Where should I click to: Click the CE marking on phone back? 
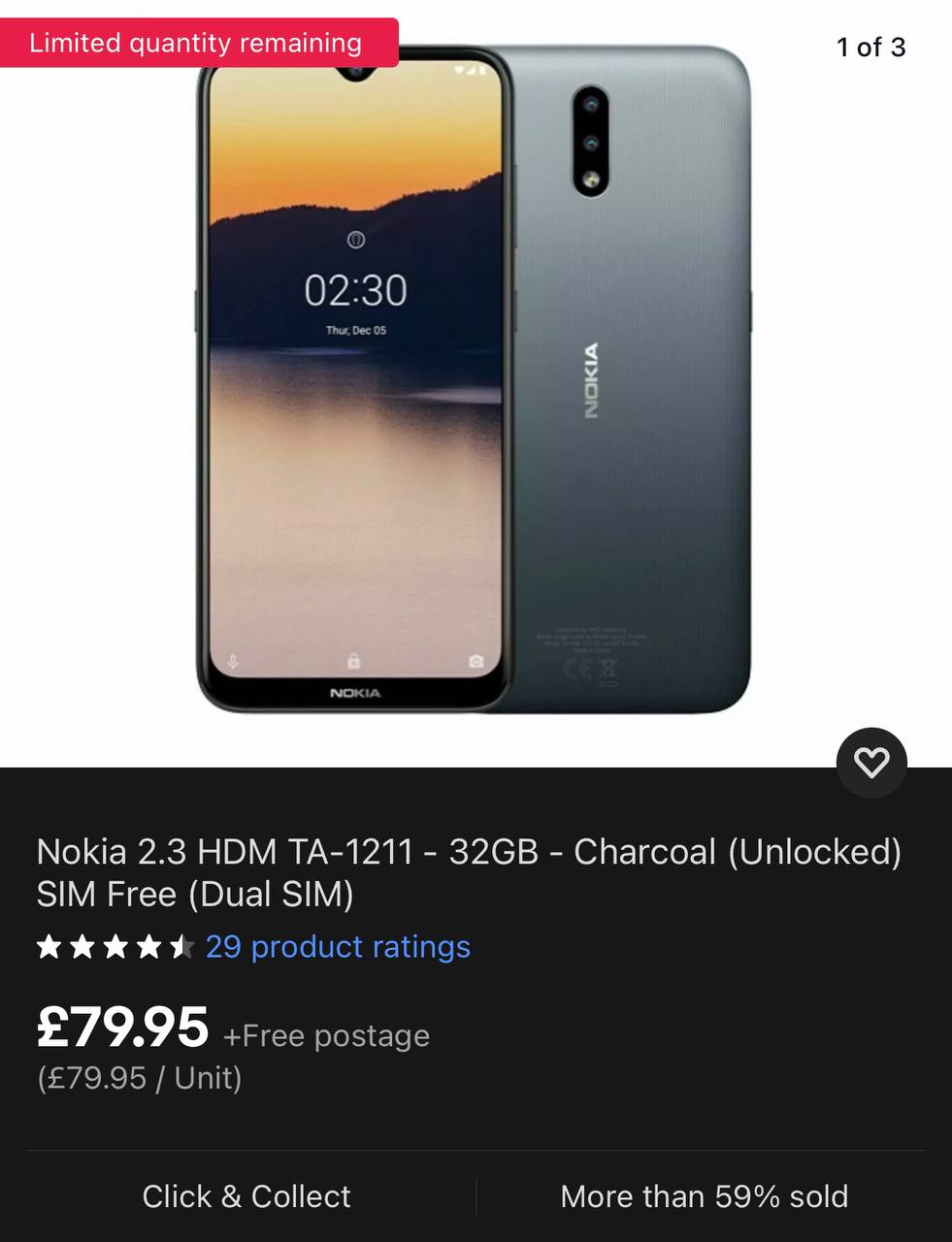click(579, 668)
